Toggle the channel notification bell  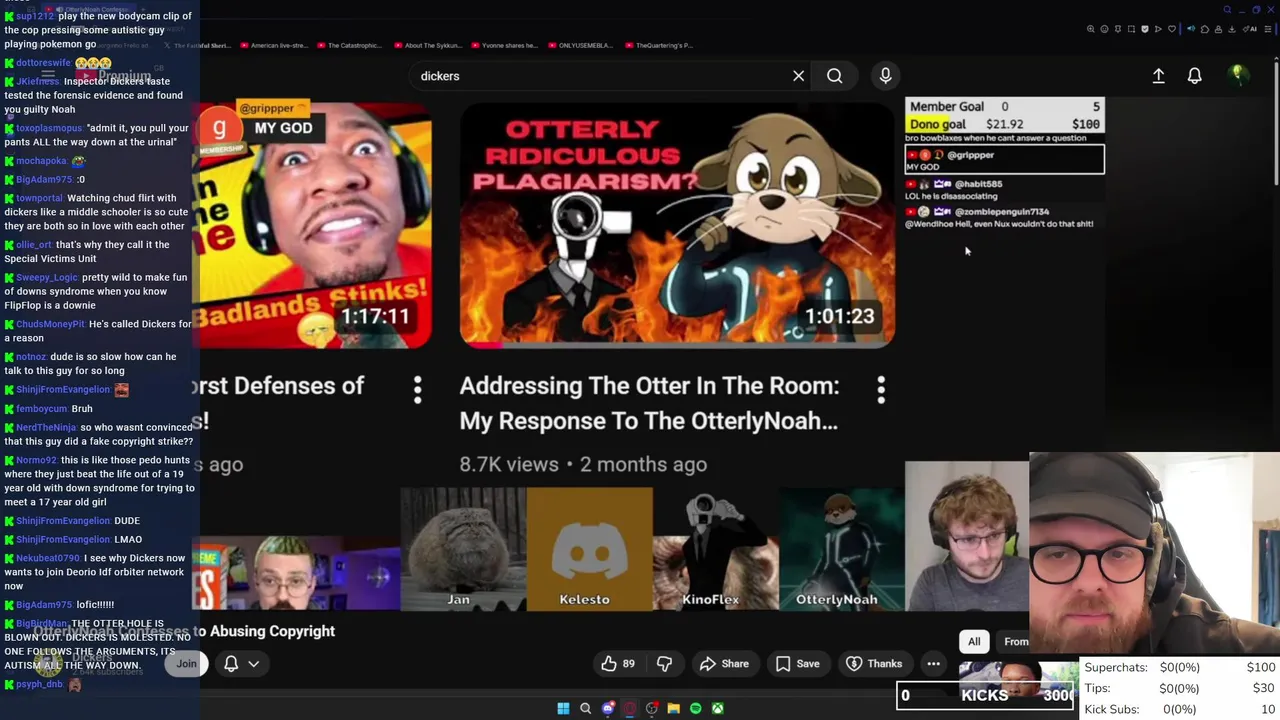tap(231, 663)
